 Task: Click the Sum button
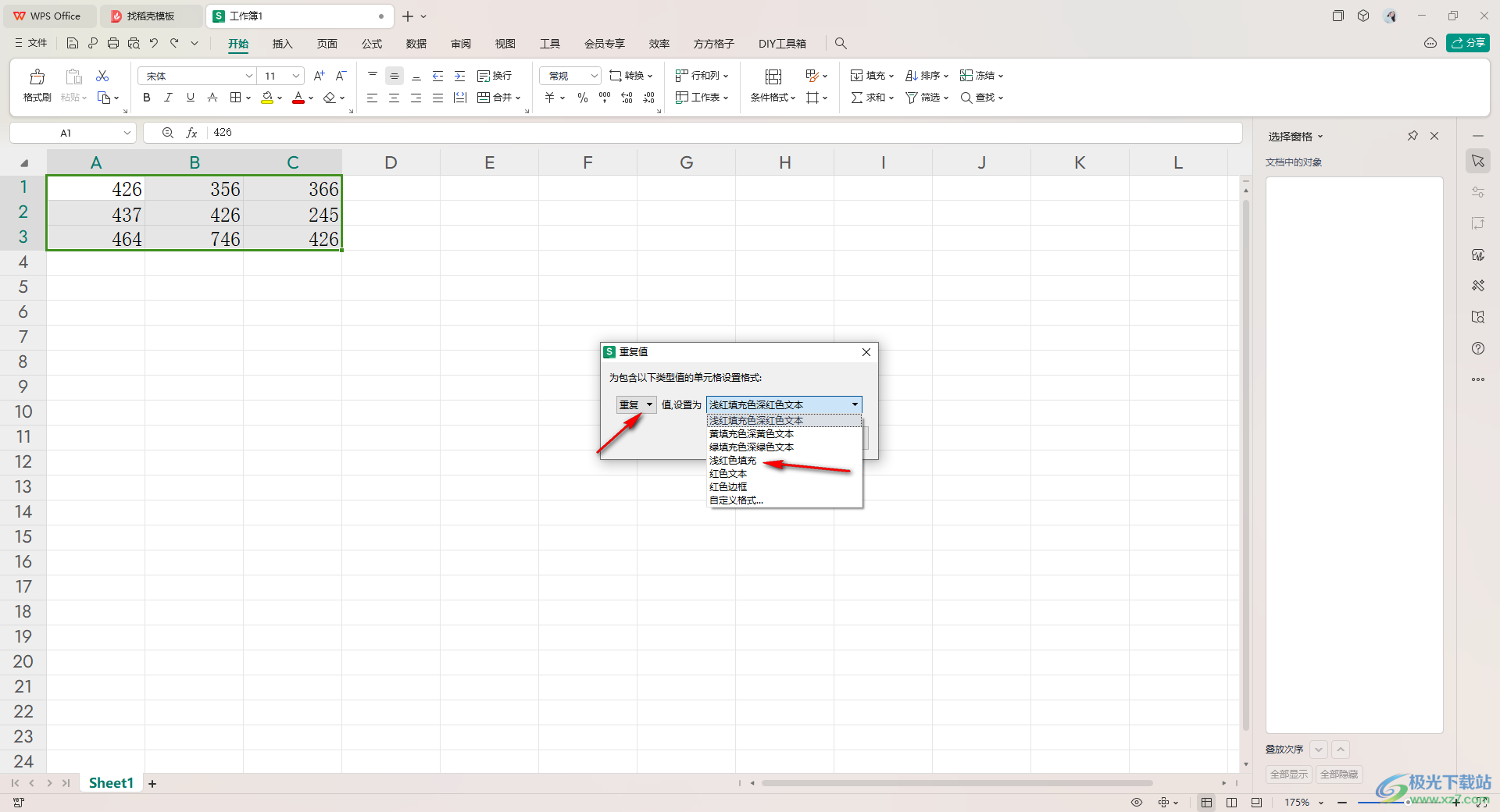(872, 98)
